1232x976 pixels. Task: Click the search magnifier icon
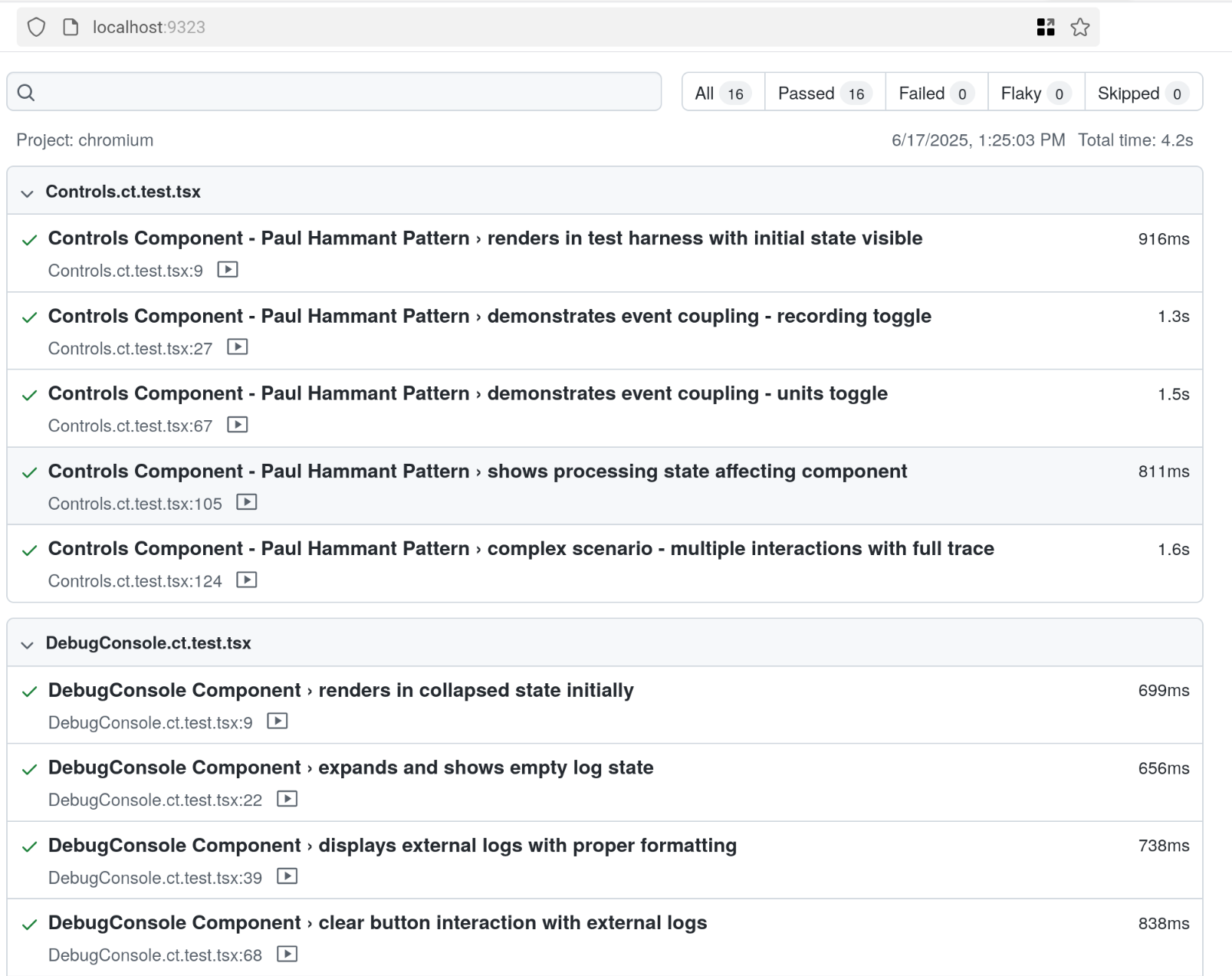tap(26, 93)
